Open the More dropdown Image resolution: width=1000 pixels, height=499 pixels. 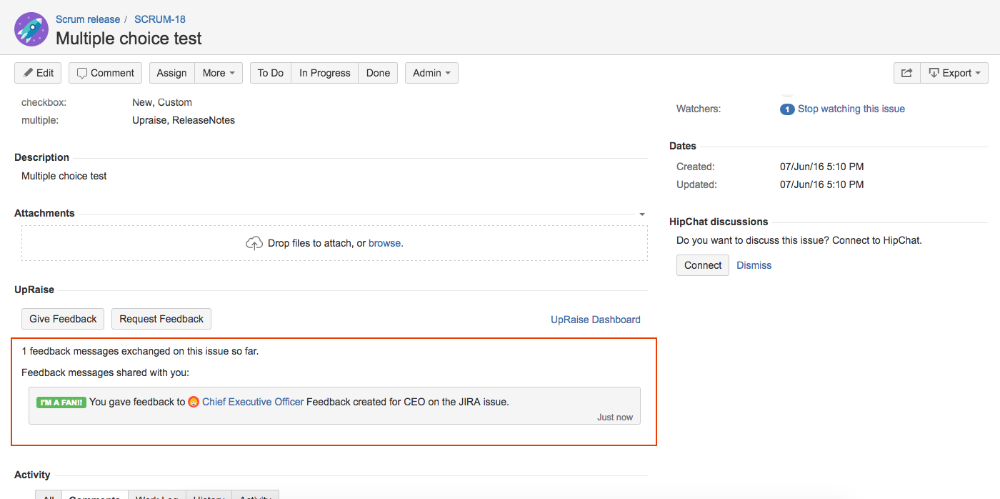pyautogui.click(x=219, y=73)
